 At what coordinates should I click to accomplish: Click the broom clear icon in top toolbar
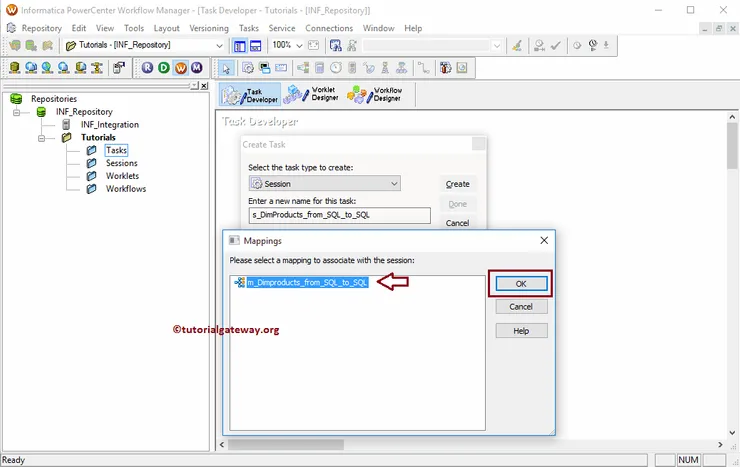tap(517, 46)
